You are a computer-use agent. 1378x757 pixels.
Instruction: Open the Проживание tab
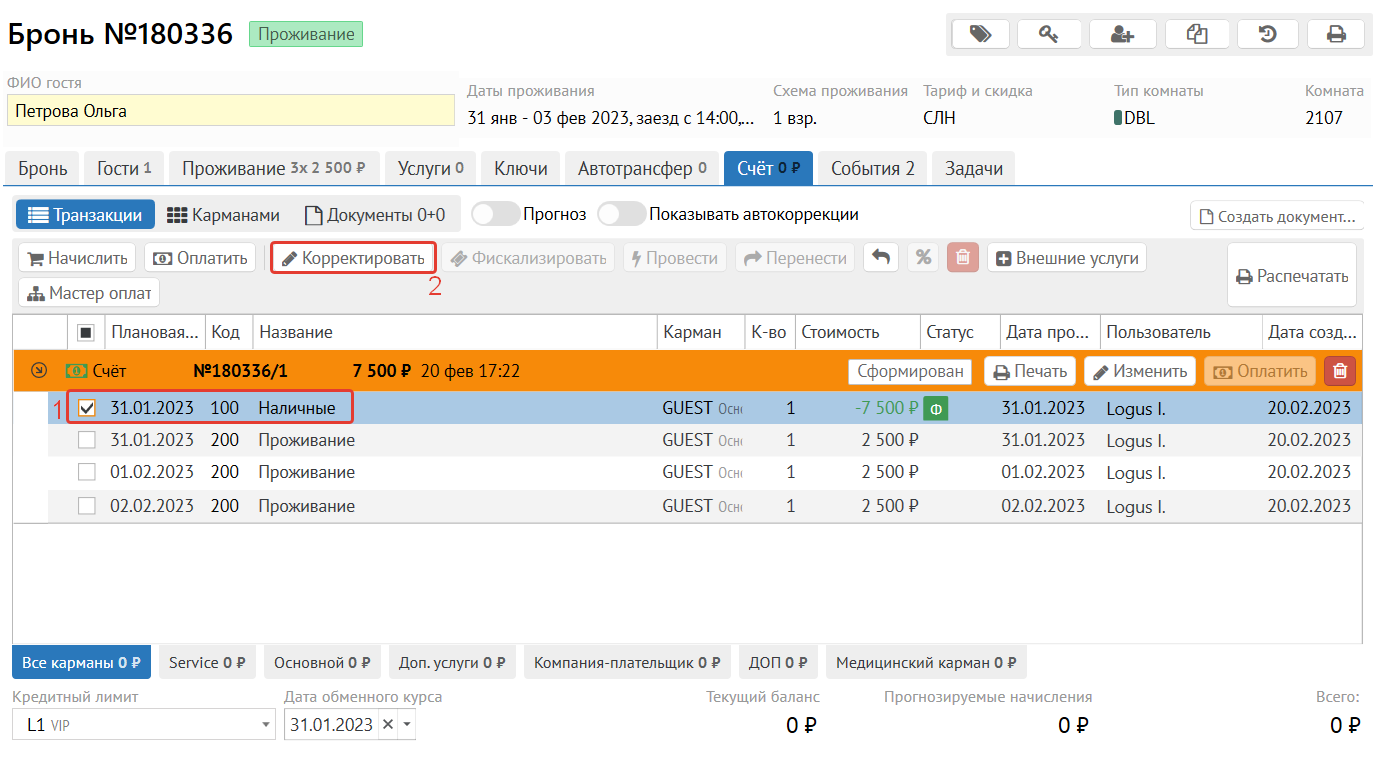coord(273,168)
